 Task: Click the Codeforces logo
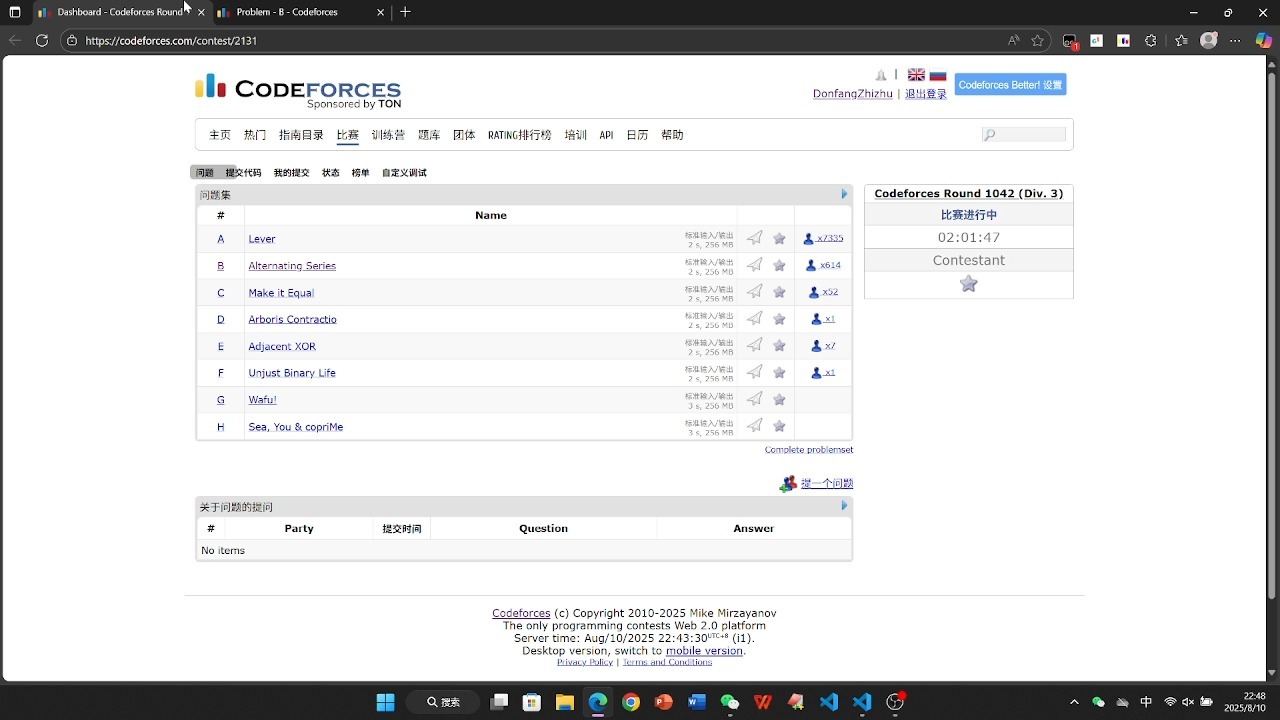(298, 90)
